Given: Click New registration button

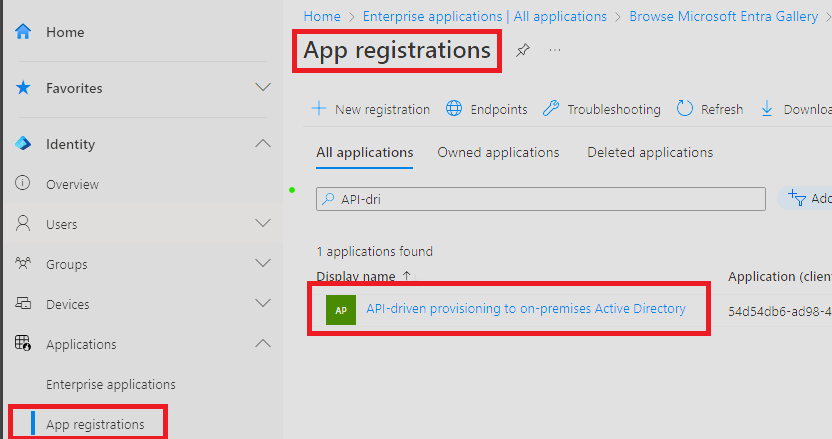Looking at the screenshot, I should pyautogui.click(x=370, y=109).
